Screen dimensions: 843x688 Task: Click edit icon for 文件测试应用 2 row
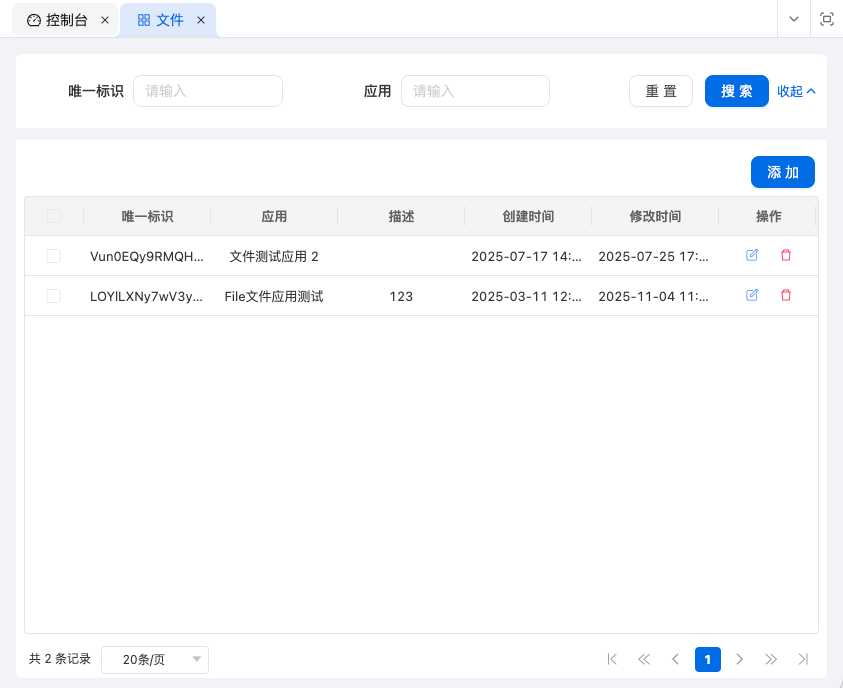point(752,255)
